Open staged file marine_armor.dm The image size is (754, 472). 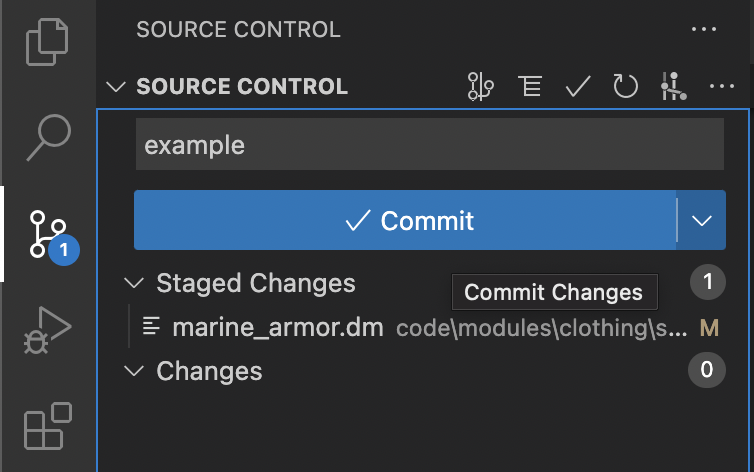point(277,328)
